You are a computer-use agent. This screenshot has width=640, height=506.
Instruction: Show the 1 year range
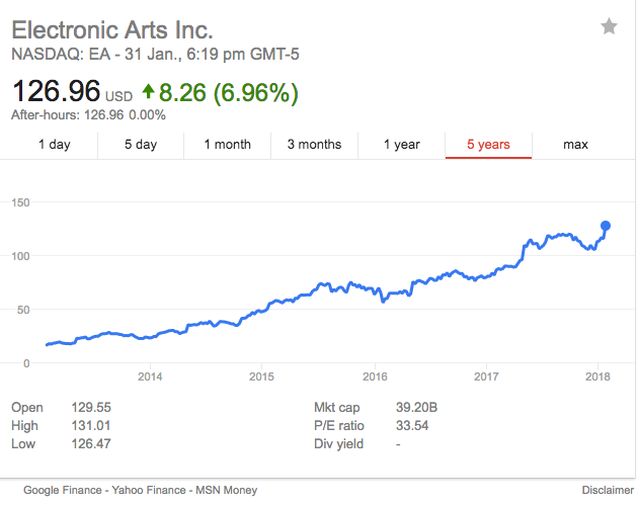tap(401, 145)
